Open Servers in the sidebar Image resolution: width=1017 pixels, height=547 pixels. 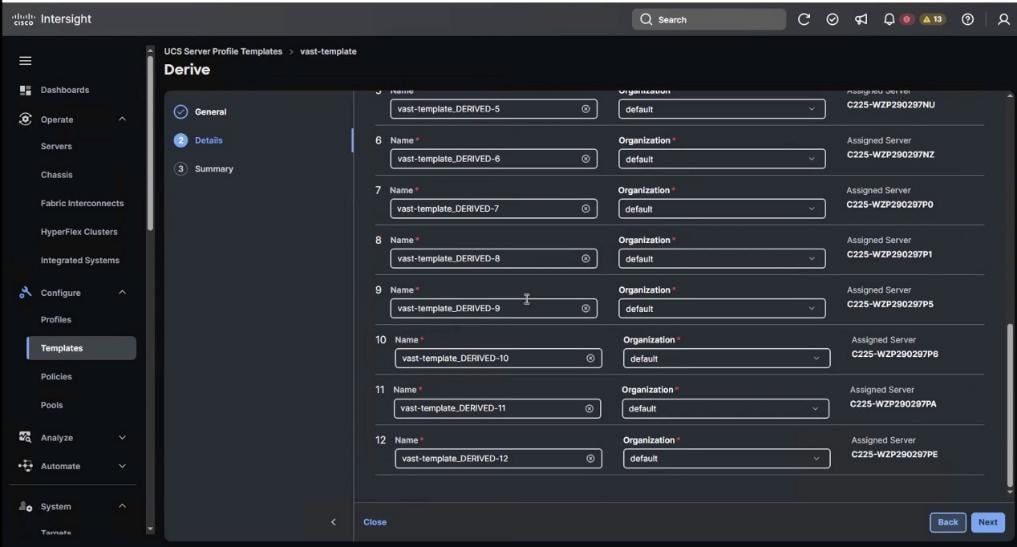coord(56,147)
